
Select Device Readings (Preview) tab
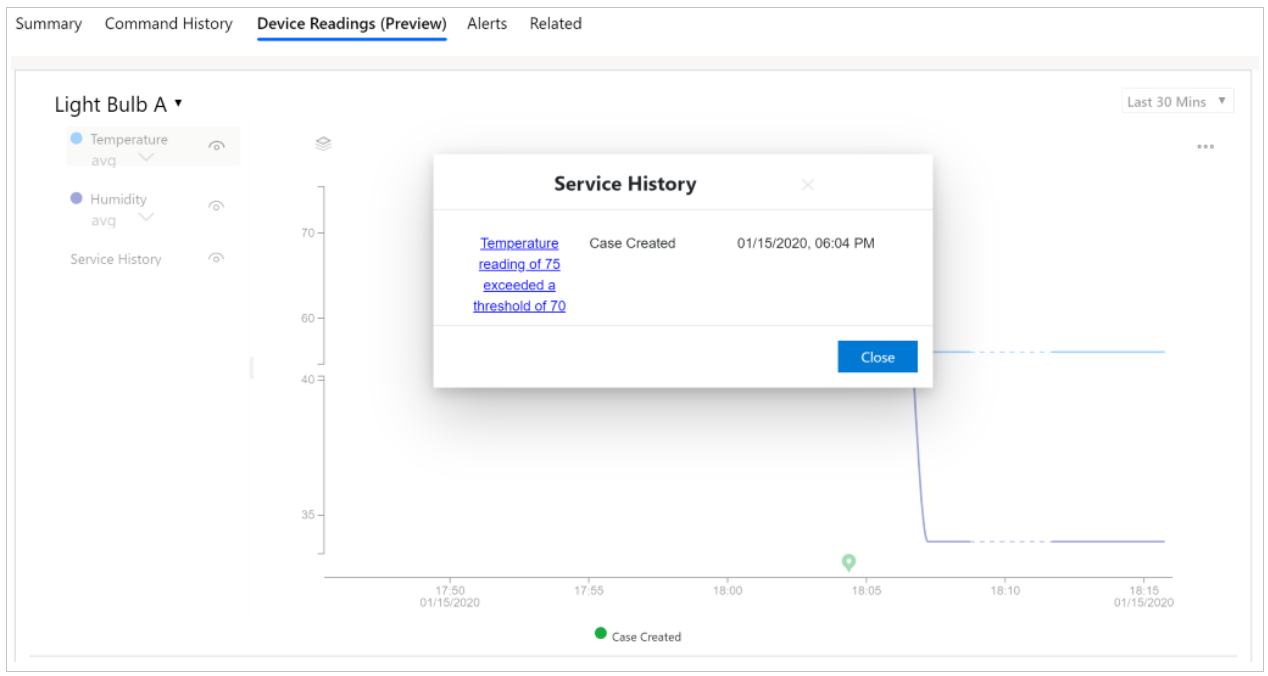(351, 23)
